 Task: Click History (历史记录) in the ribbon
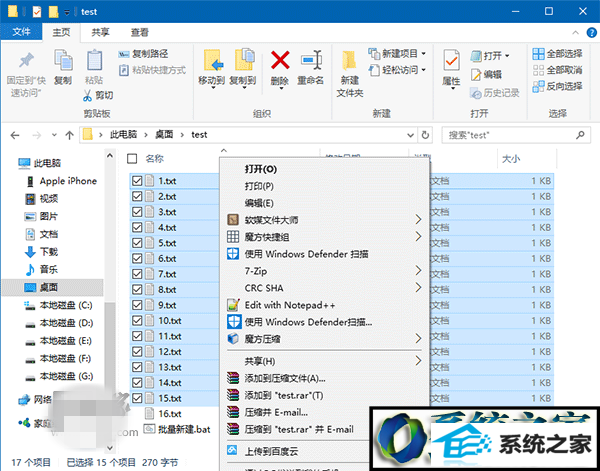pos(495,93)
